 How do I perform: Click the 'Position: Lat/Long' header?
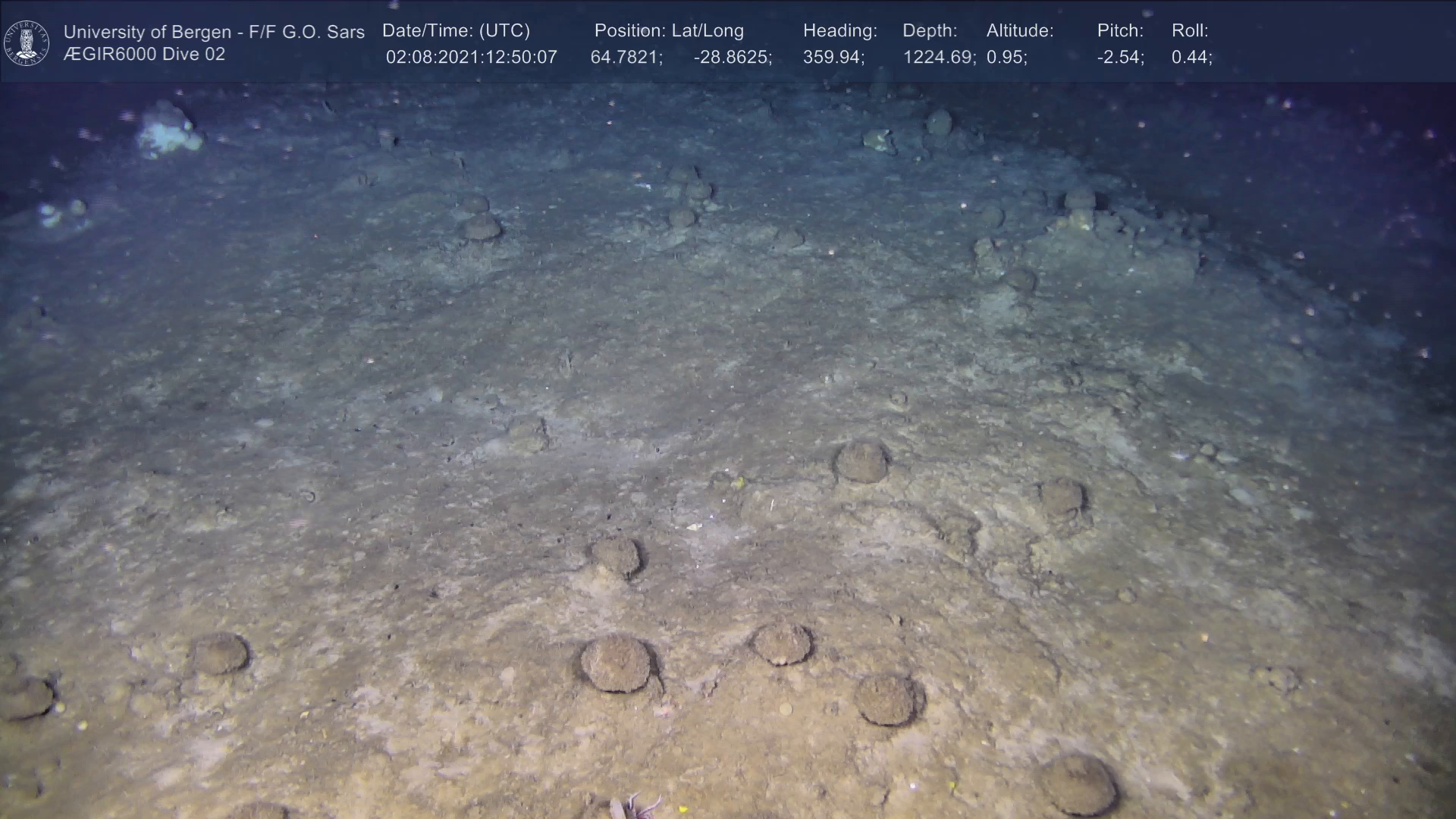[x=669, y=31]
